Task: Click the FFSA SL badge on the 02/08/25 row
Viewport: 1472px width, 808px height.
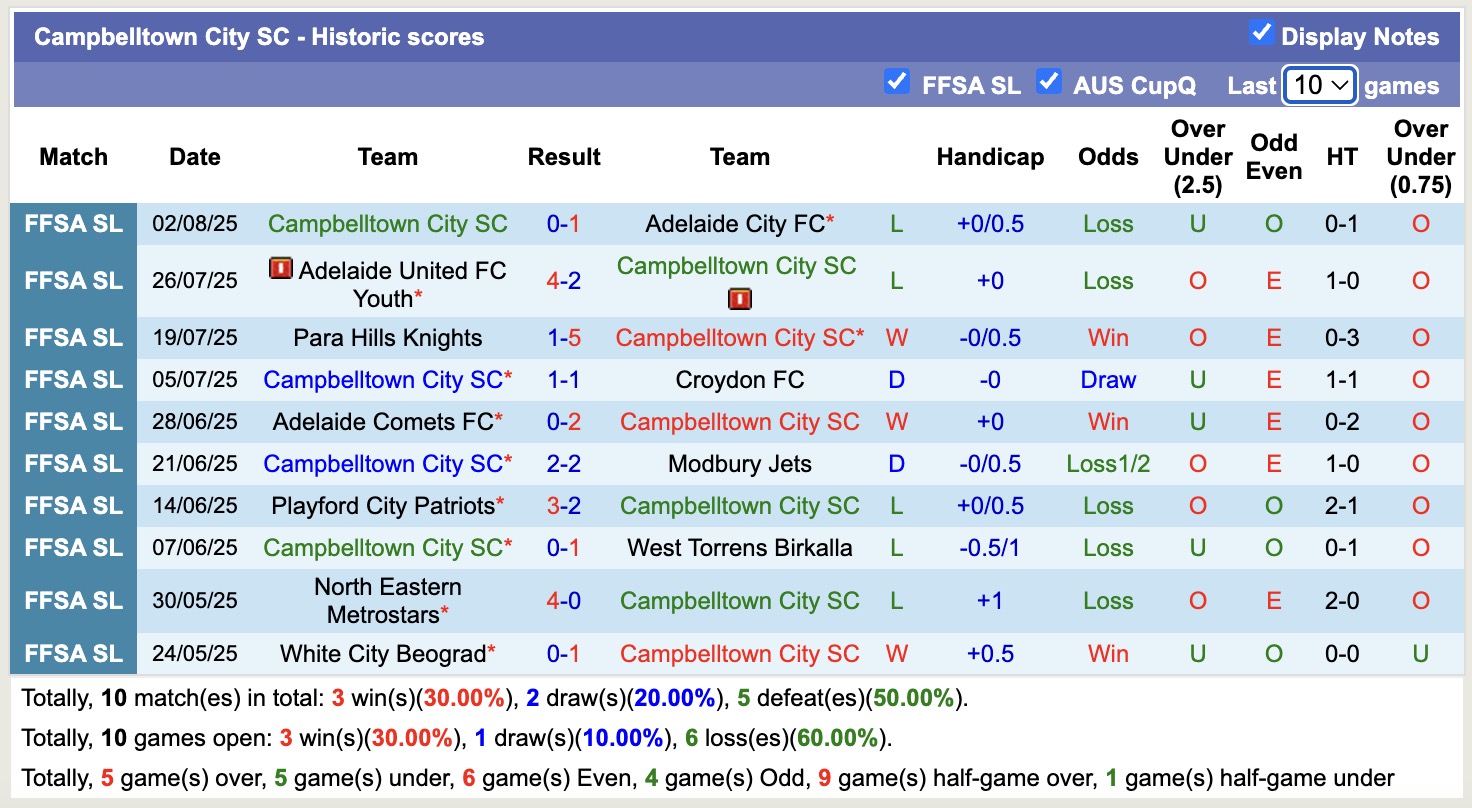Action: click(74, 224)
